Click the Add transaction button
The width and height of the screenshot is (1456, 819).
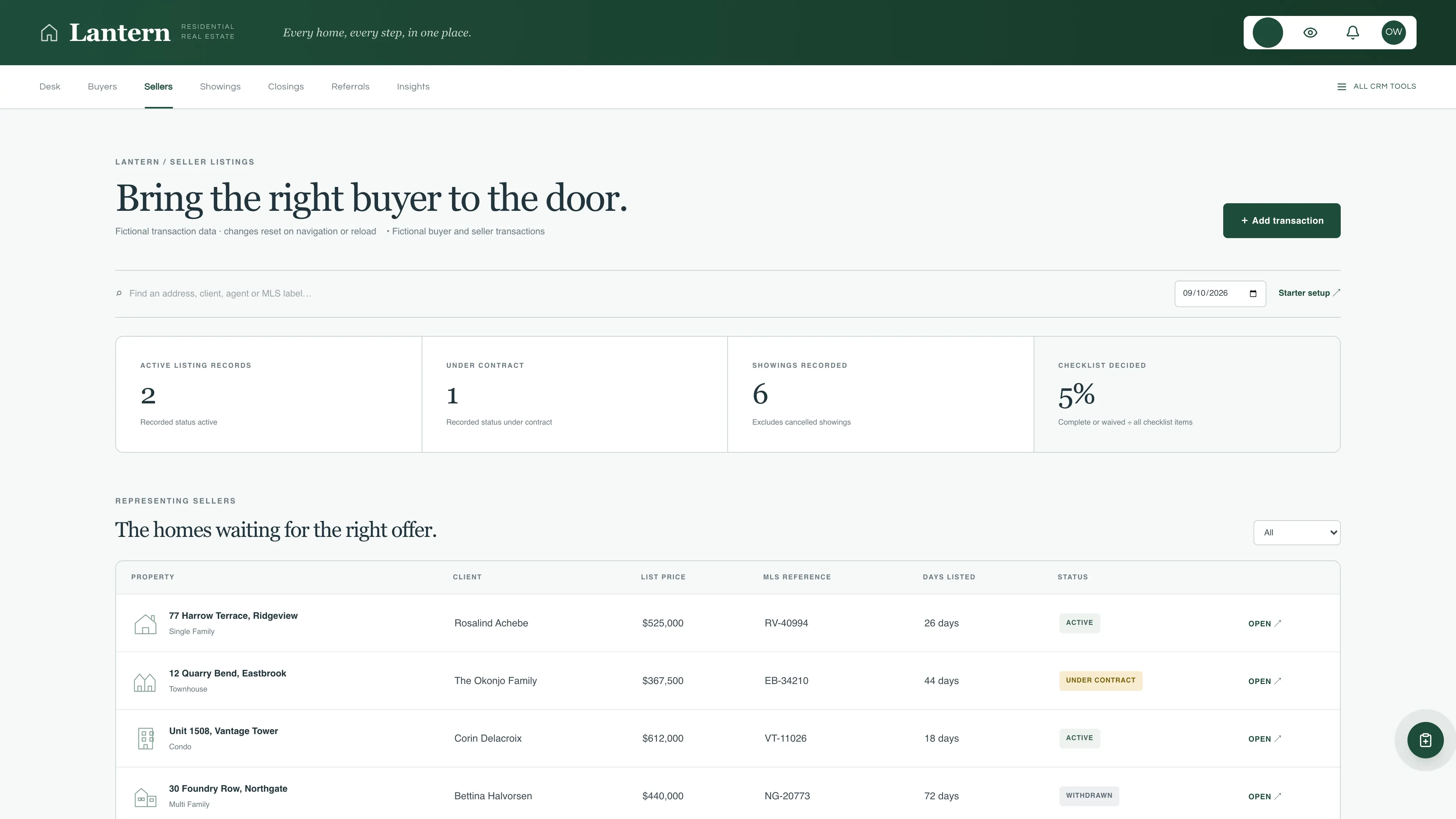click(1281, 220)
